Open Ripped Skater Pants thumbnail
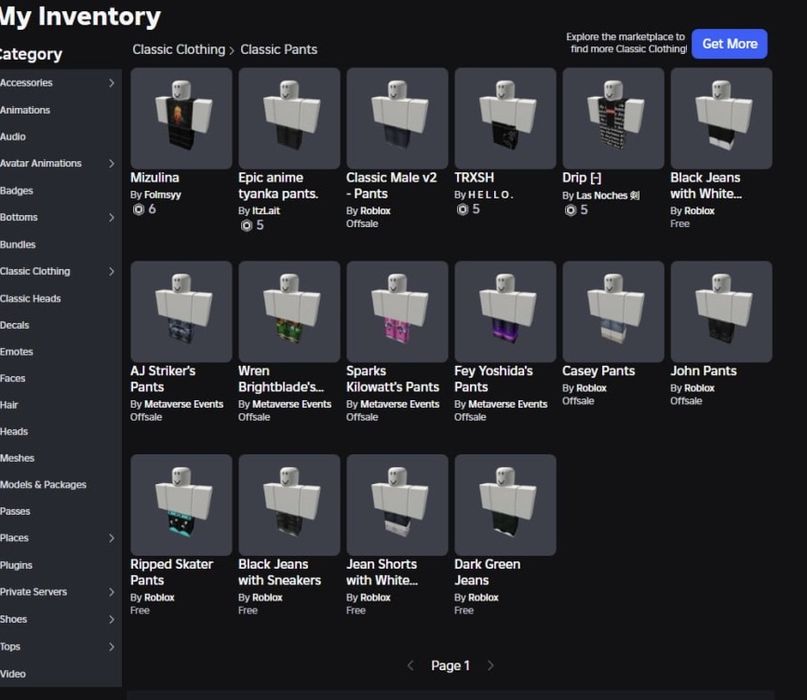The image size is (807, 700). (x=181, y=505)
